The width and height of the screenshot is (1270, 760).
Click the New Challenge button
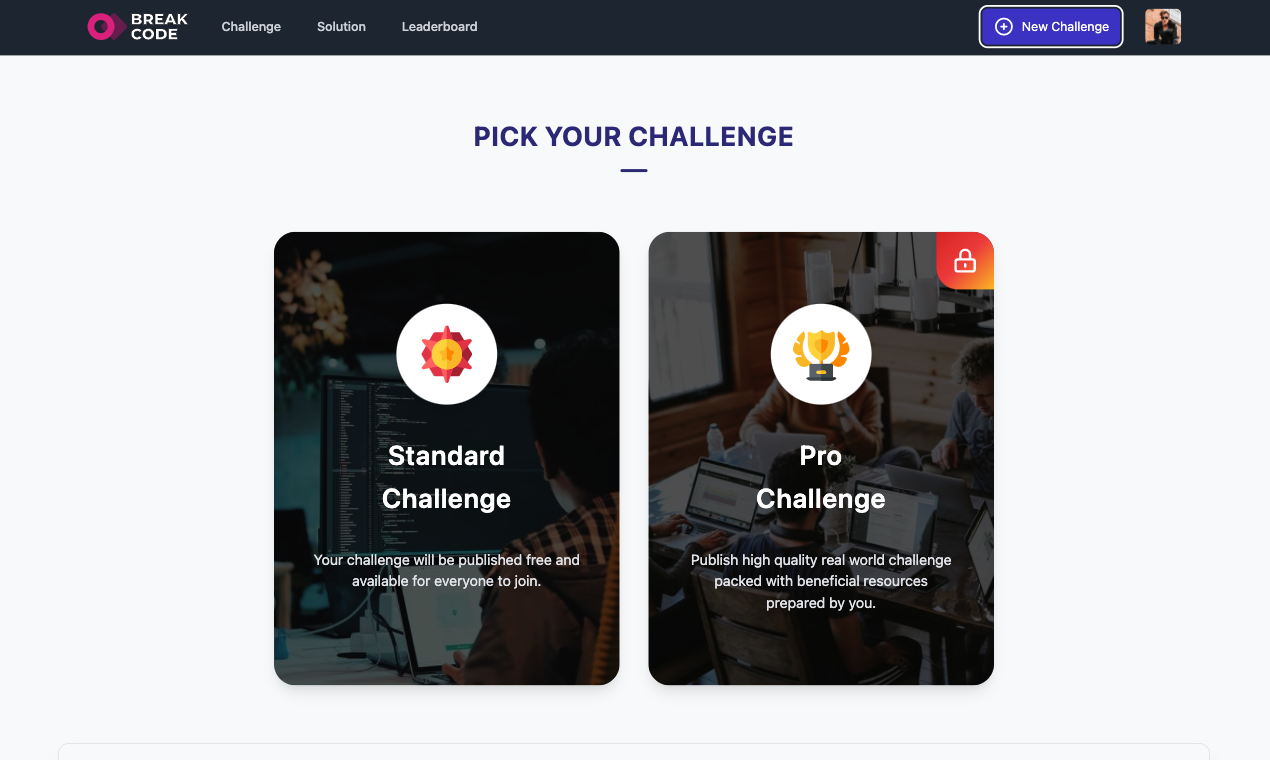(x=1051, y=27)
